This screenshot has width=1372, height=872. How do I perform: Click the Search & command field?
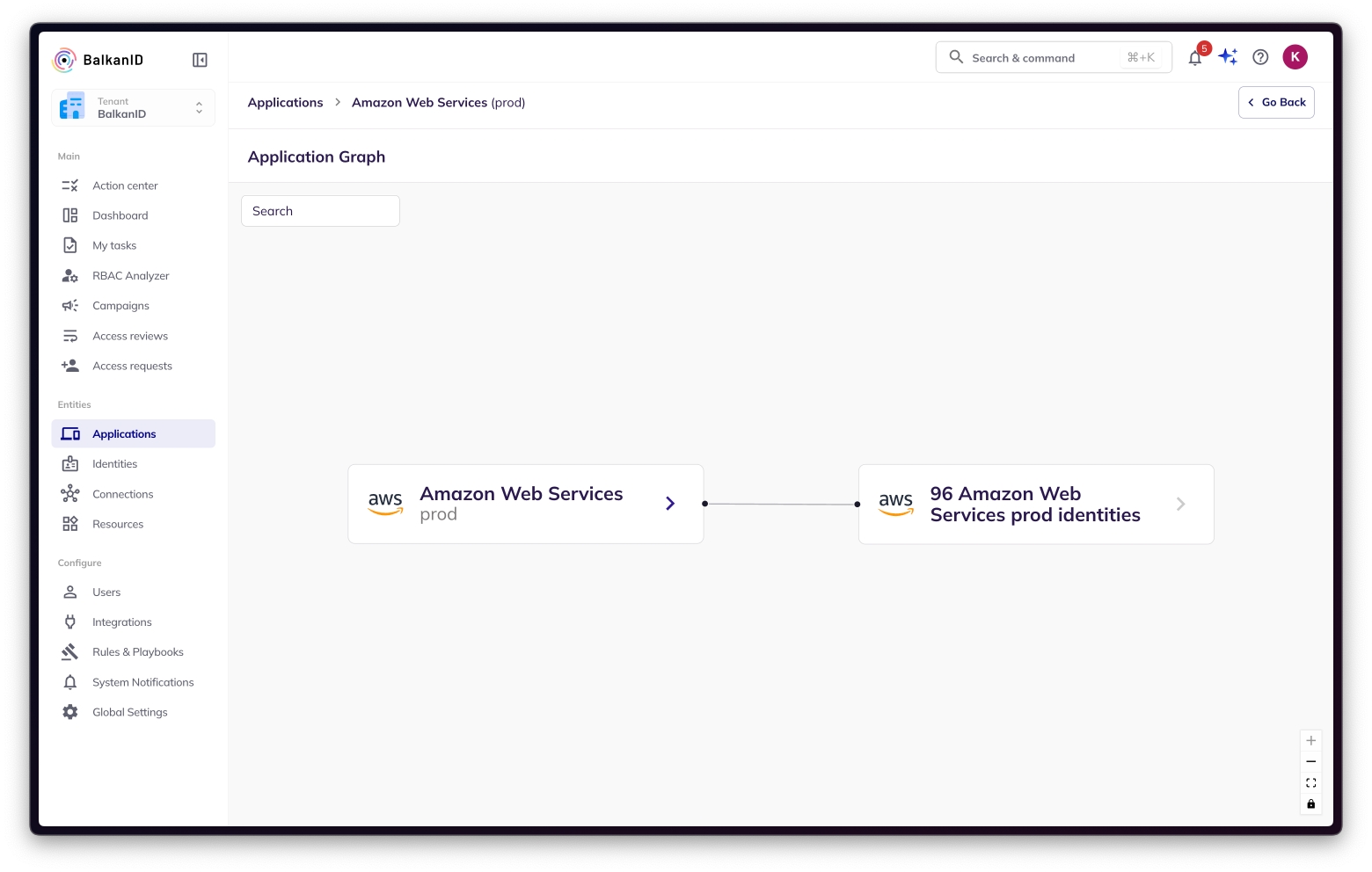[x=1054, y=57]
